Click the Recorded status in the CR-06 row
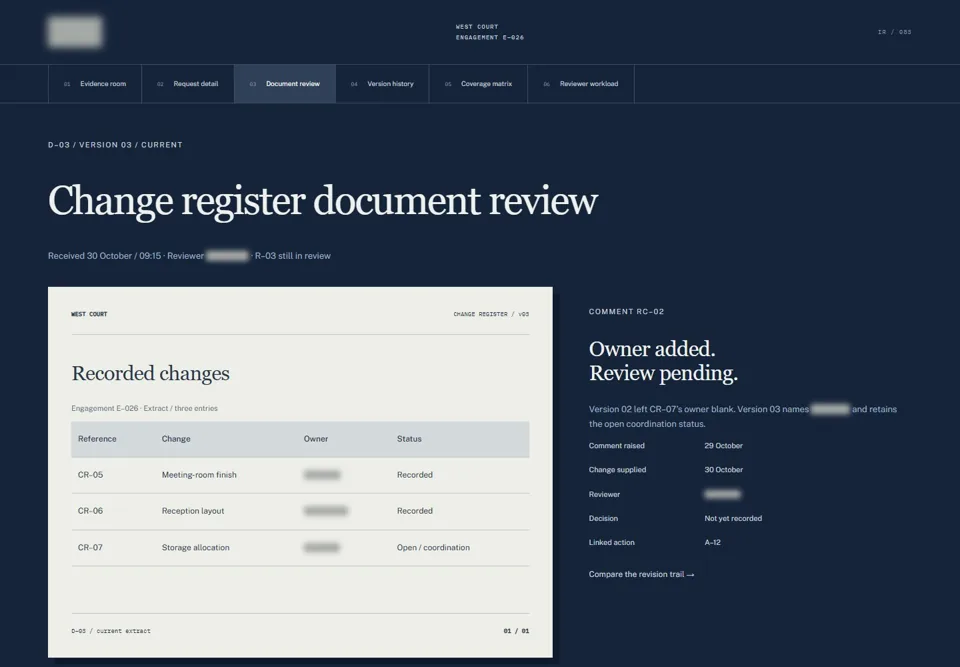 point(414,511)
